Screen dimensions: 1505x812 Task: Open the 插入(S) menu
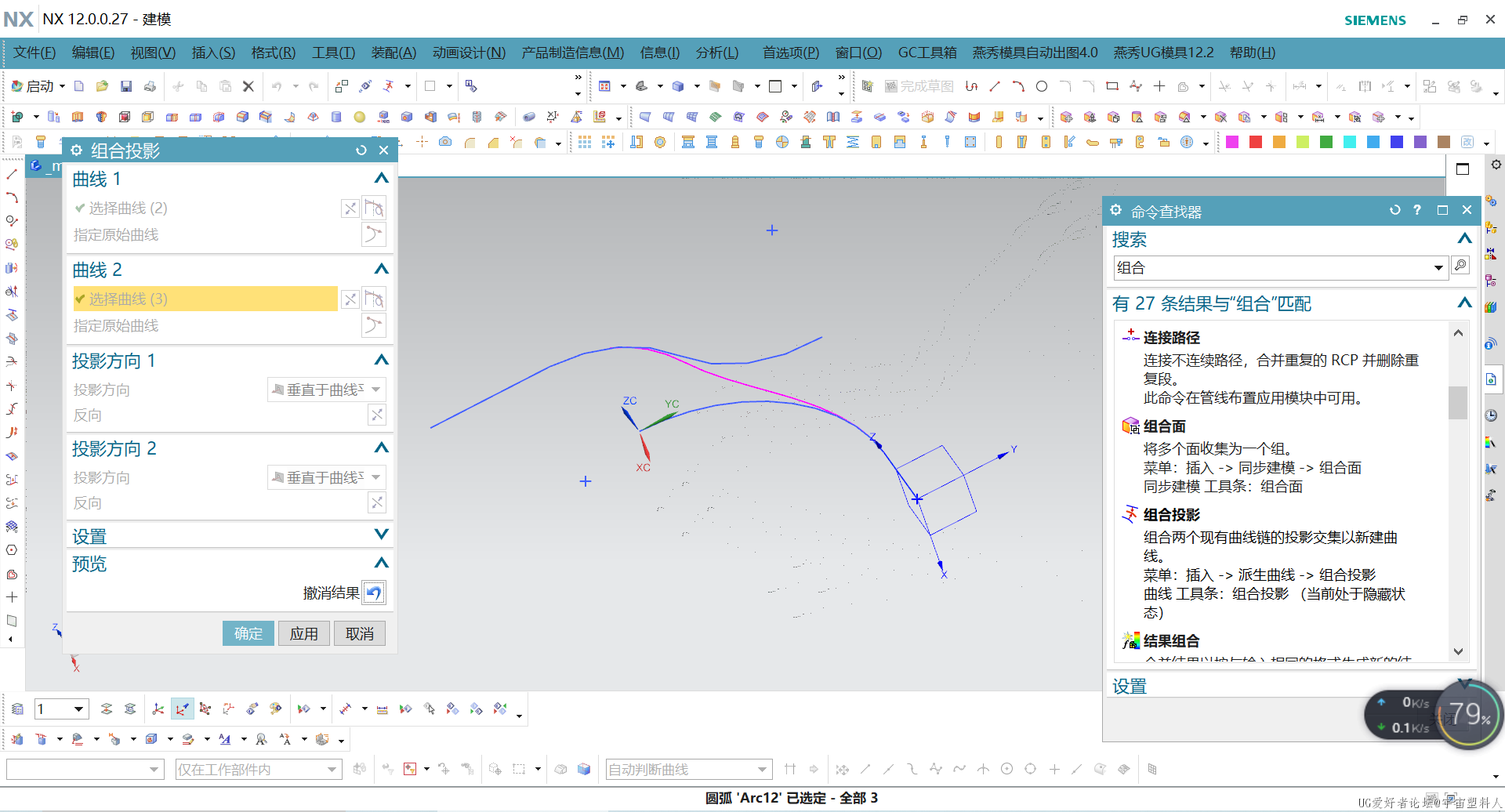[213, 53]
